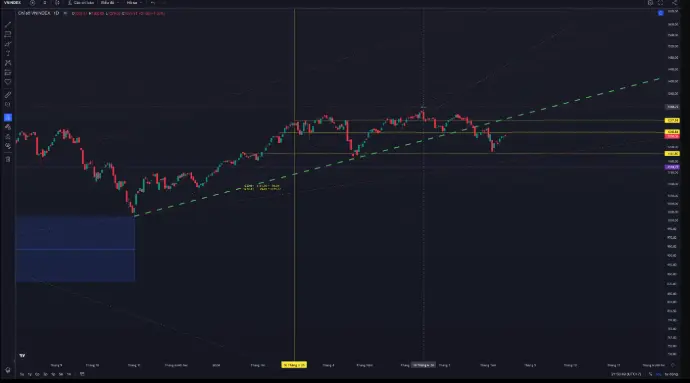Click the blue indicator dot near top right

(x=661, y=13)
